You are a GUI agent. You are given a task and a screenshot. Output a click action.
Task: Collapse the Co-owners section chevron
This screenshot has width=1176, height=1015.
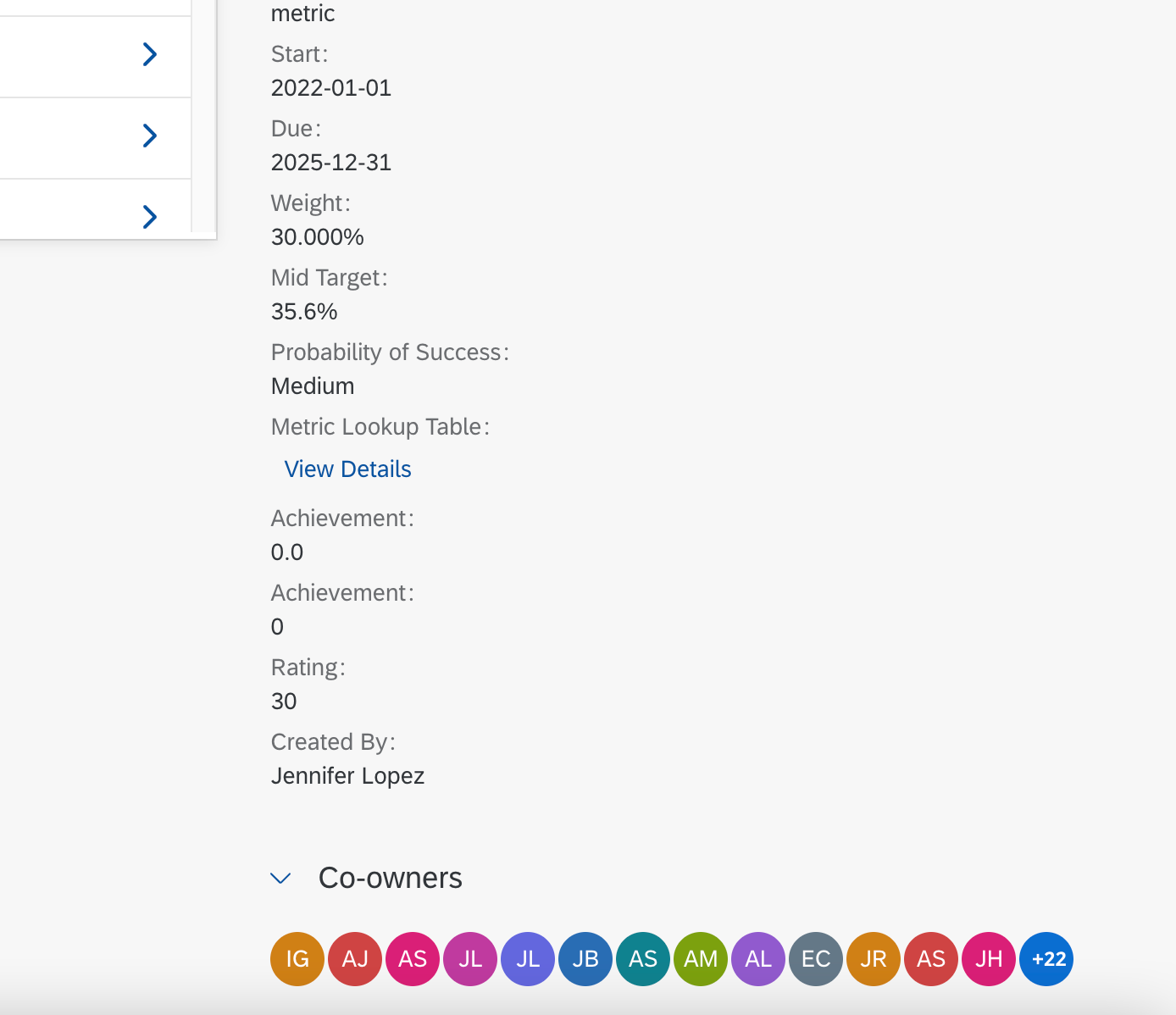(280, 879)
